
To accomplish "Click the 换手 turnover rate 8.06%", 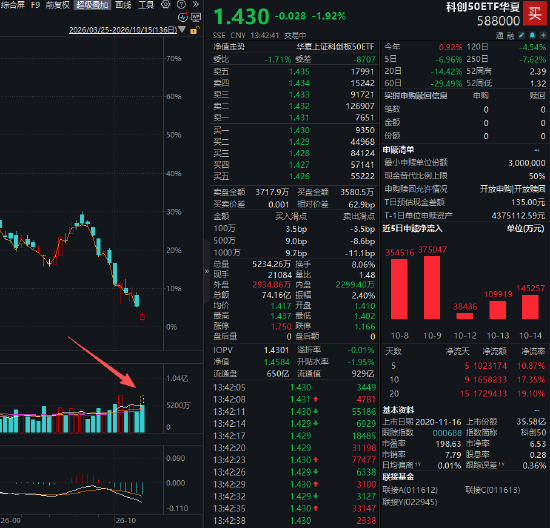I will click(363, 265).
